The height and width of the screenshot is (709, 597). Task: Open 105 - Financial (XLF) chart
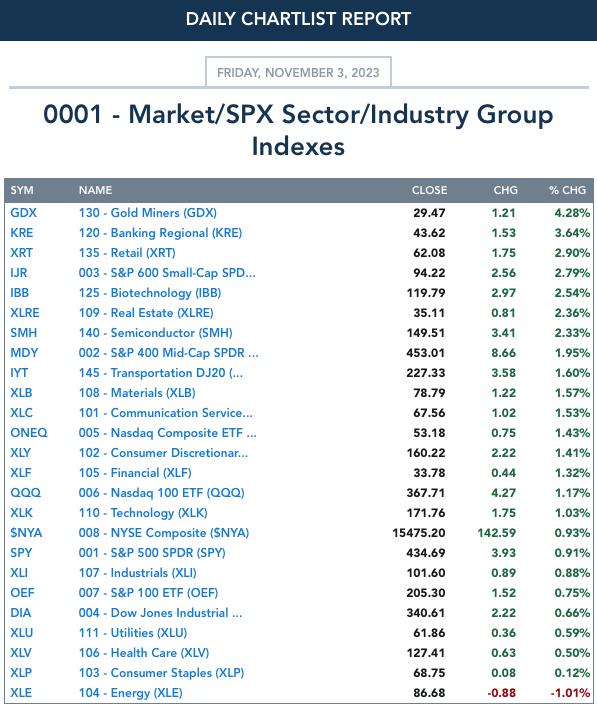pyautogui.click(x=135, y=473)
